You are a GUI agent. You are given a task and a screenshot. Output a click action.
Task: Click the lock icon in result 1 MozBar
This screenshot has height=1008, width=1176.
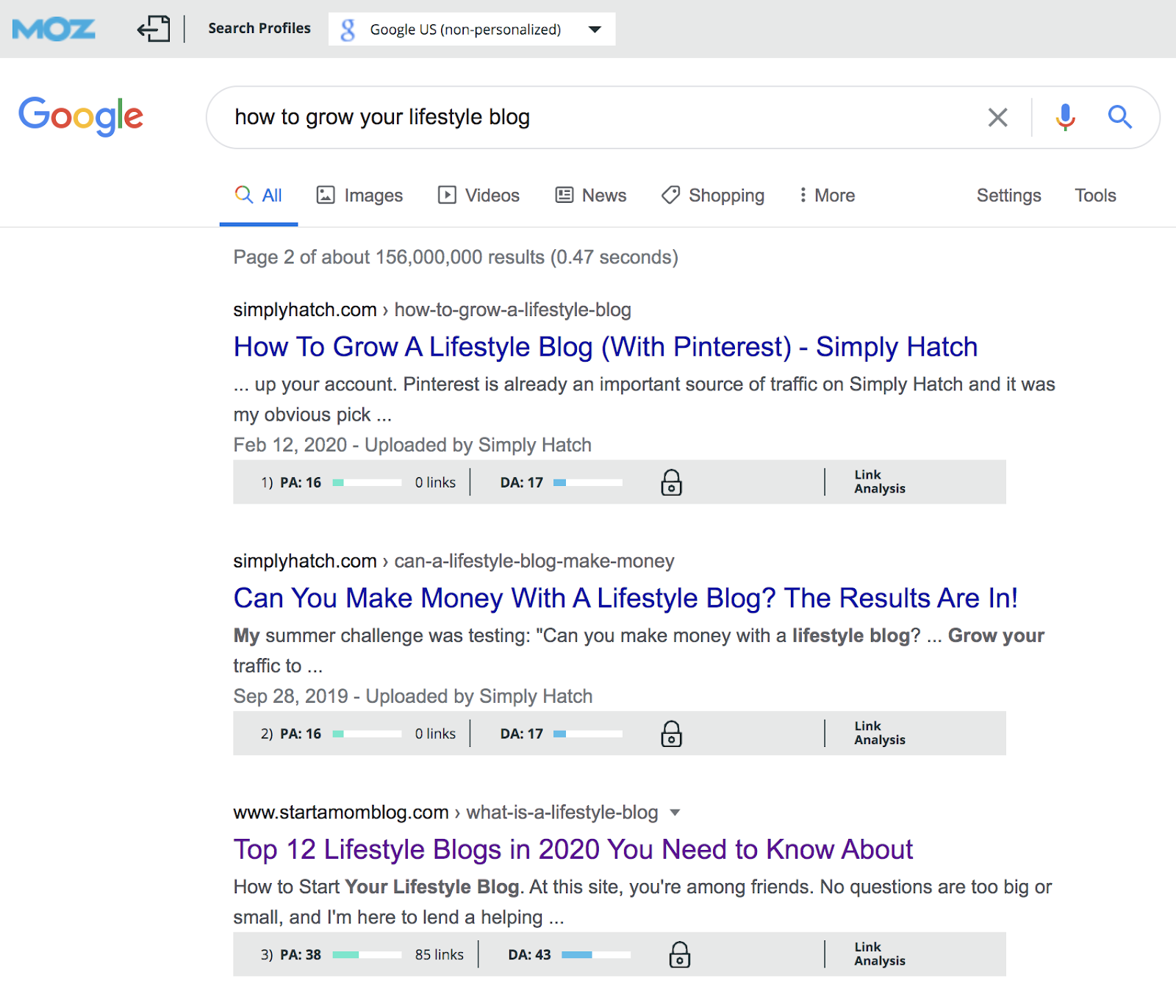(671, 483)
